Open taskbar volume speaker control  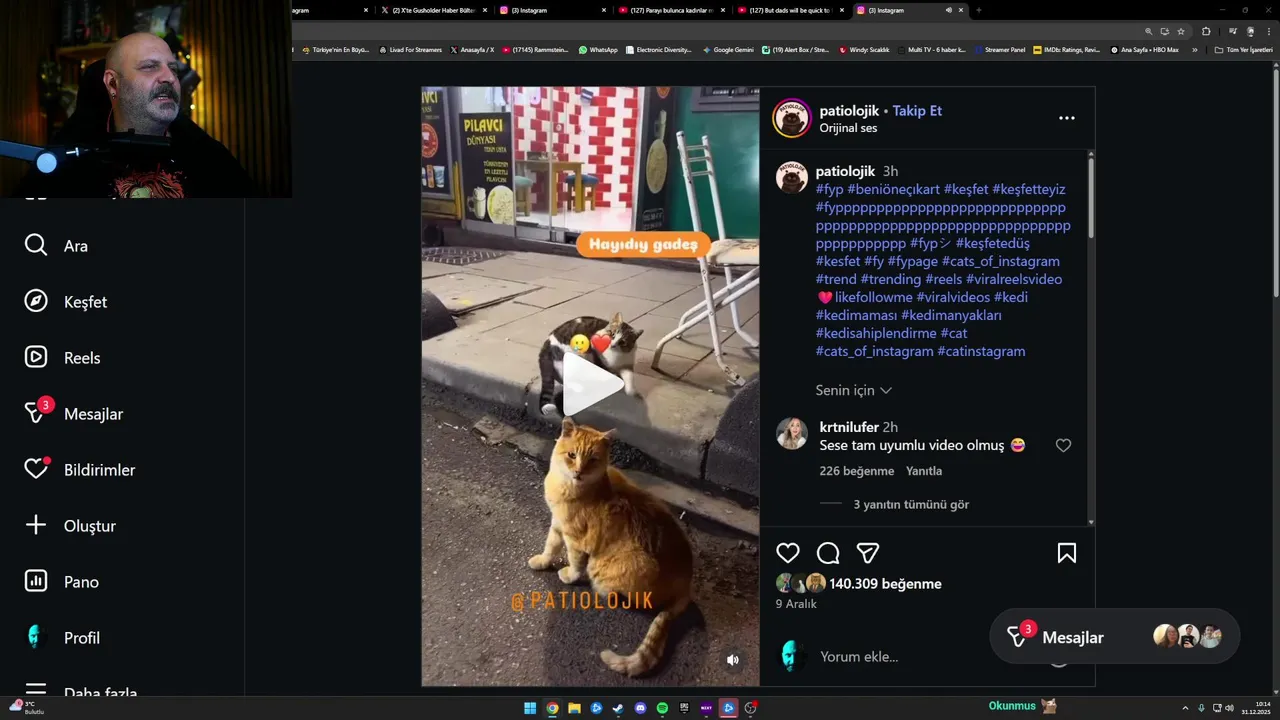click(x=1229, y=708)
